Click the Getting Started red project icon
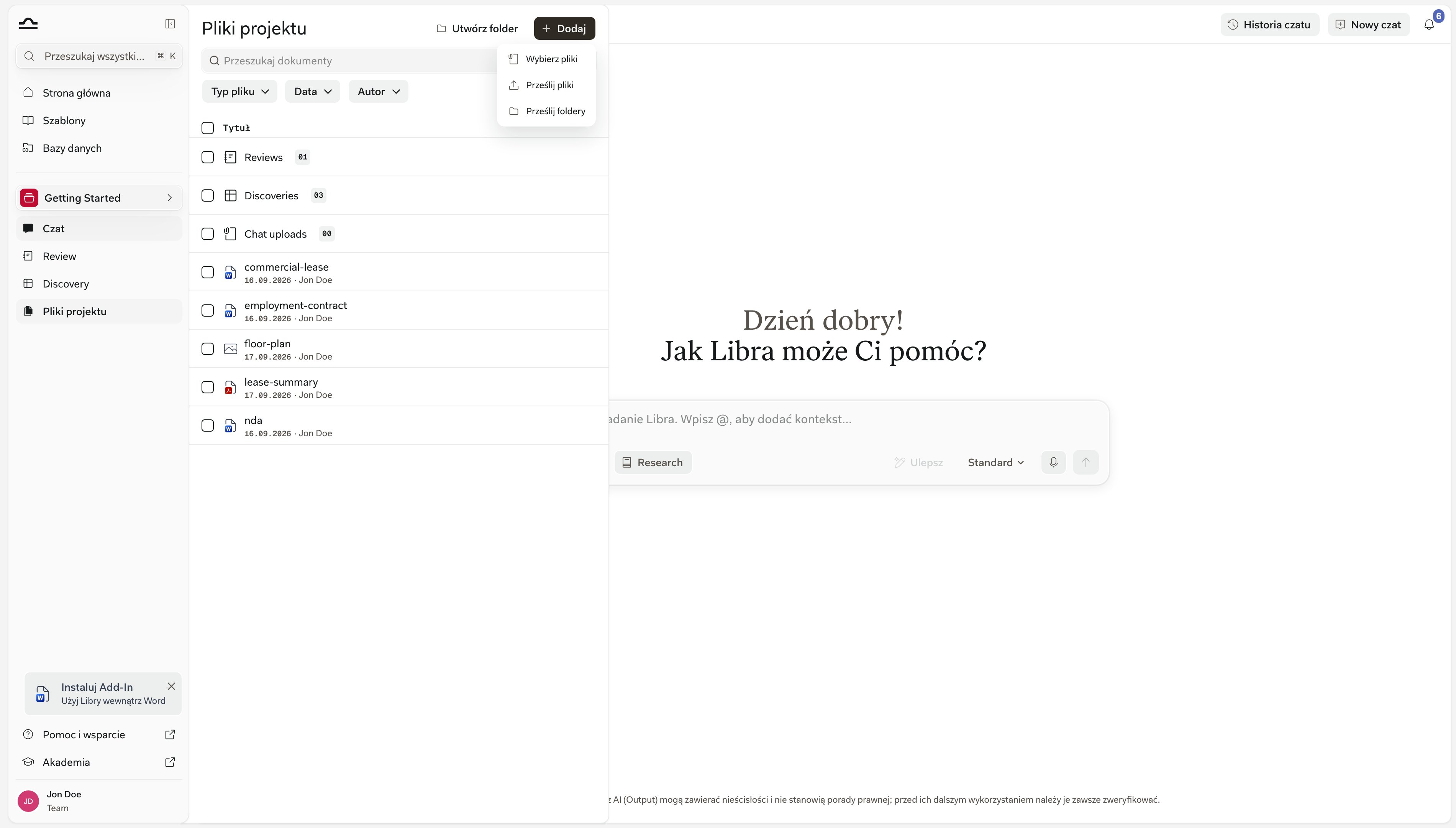The height and width of the screenshot is (828, 1456). point(29,198)
